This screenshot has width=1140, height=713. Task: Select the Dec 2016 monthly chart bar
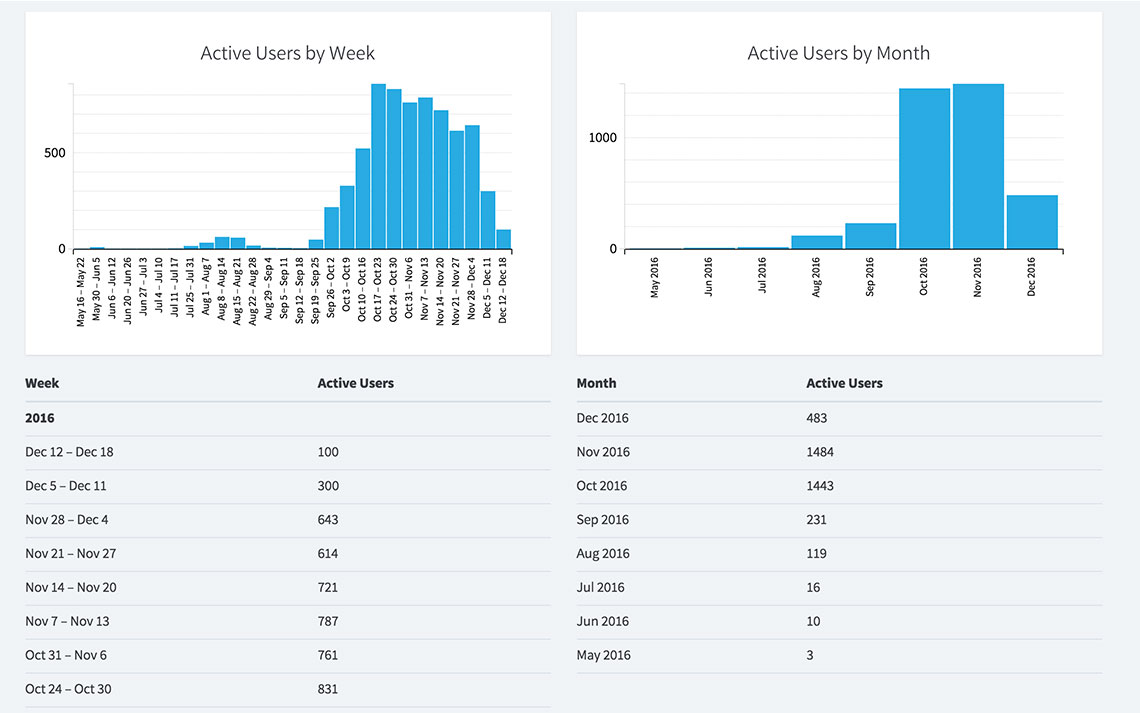[1032, 222]
